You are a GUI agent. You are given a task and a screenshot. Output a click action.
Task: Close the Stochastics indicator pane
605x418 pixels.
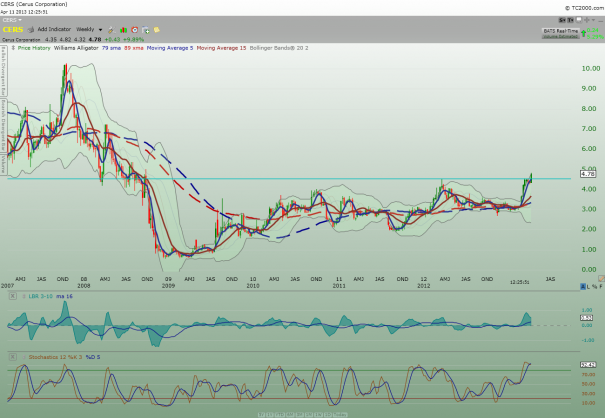[13, 357]
